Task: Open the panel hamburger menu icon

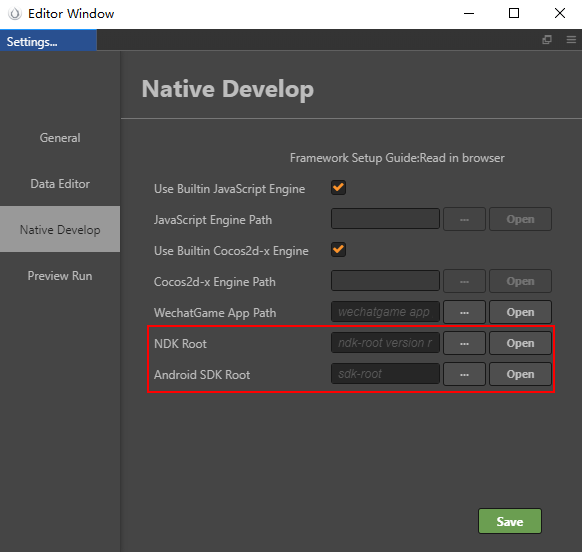Action: (571, 40)
